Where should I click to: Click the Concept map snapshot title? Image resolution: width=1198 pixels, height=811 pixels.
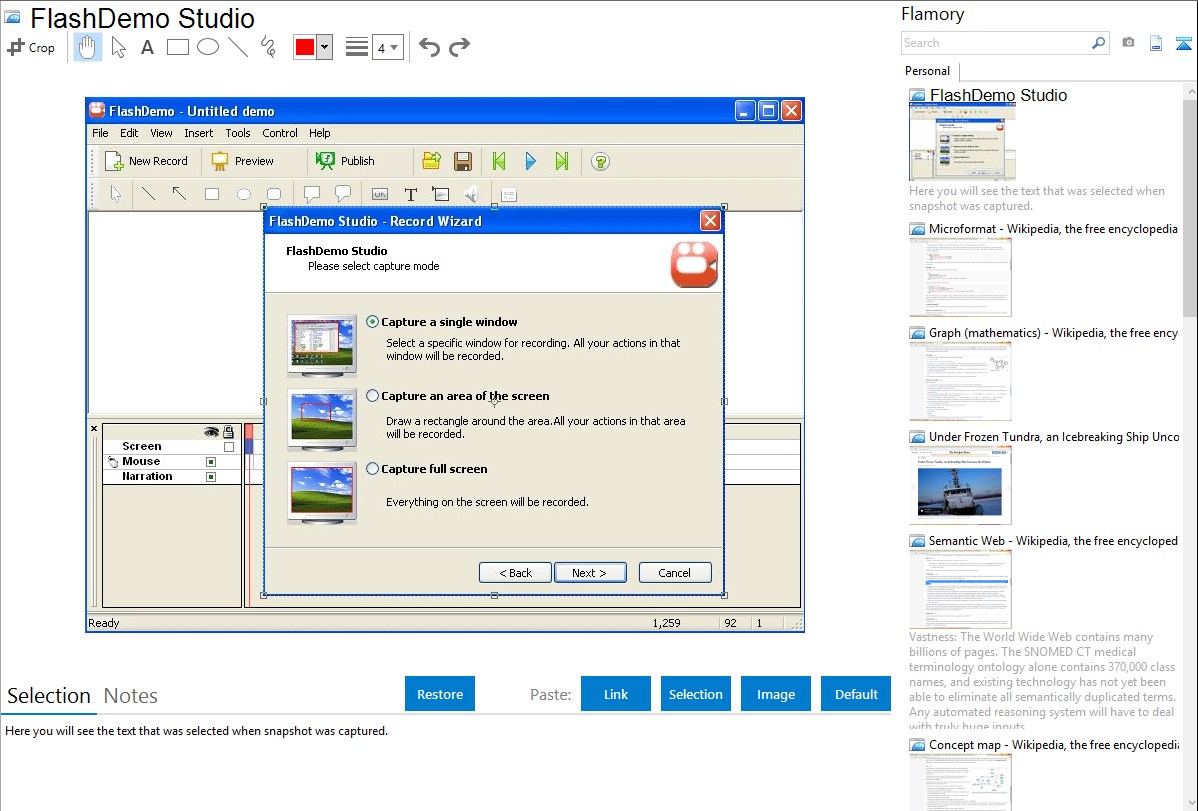coord(1053,745)
